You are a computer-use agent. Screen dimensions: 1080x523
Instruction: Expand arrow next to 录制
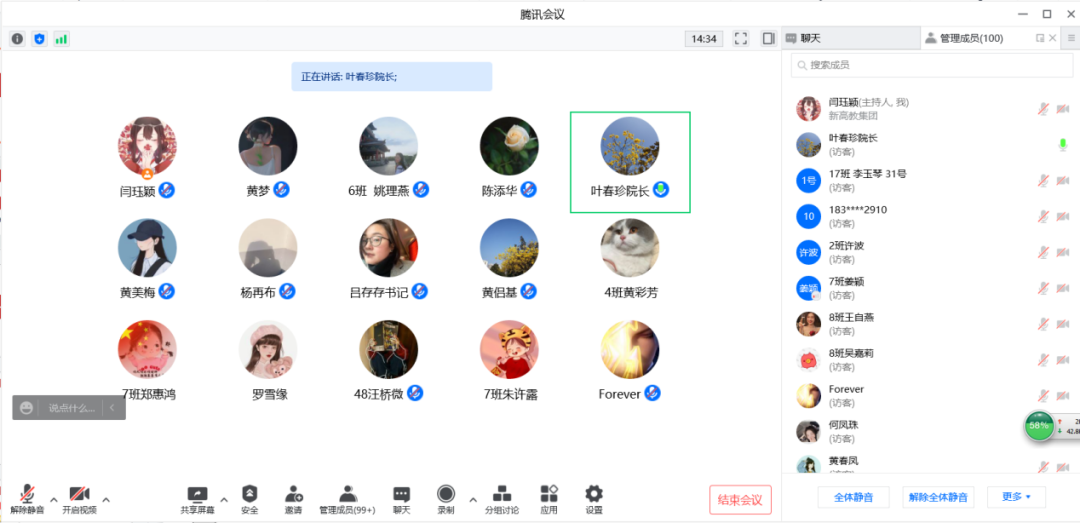473,500
